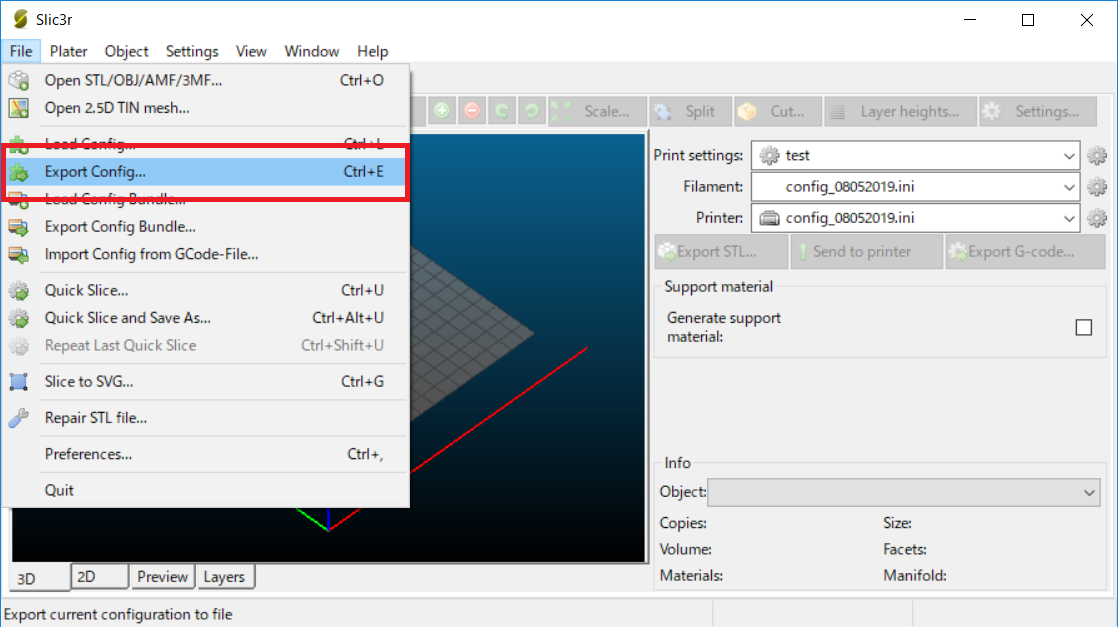Expand the Filament preset dropdown
This screenshot has height=627, width=1118.
pos(916,187)
